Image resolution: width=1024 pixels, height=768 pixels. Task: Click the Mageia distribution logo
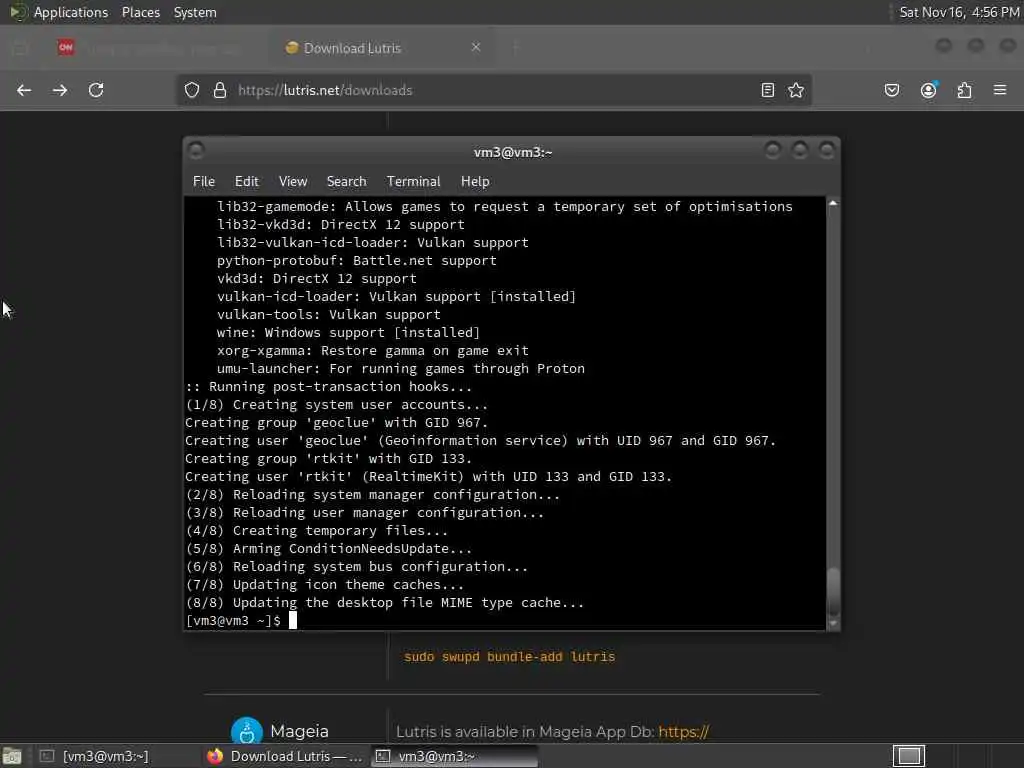[x=247, y=732]
